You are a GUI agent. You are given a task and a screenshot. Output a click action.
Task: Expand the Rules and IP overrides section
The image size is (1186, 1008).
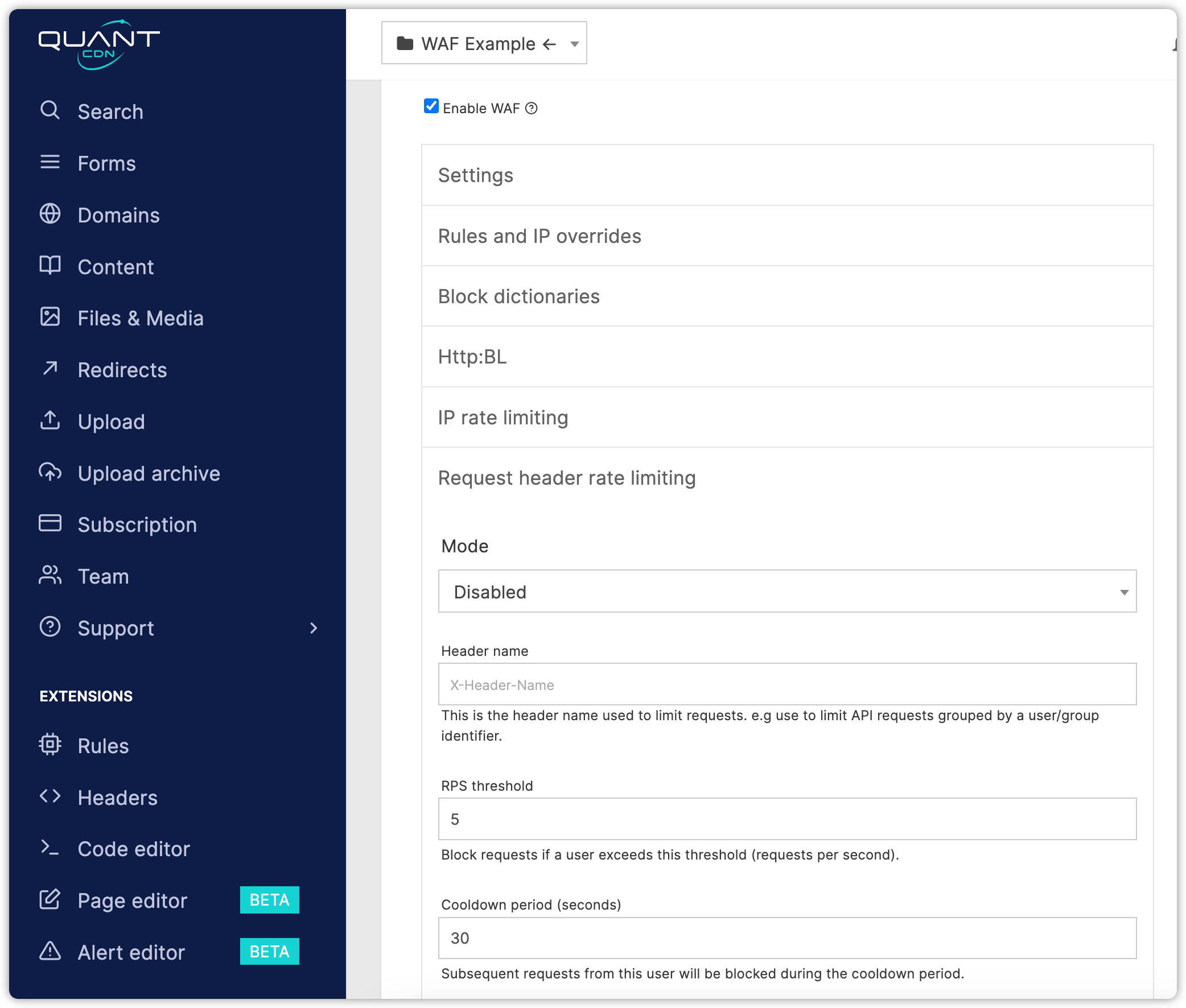[789, 236]
